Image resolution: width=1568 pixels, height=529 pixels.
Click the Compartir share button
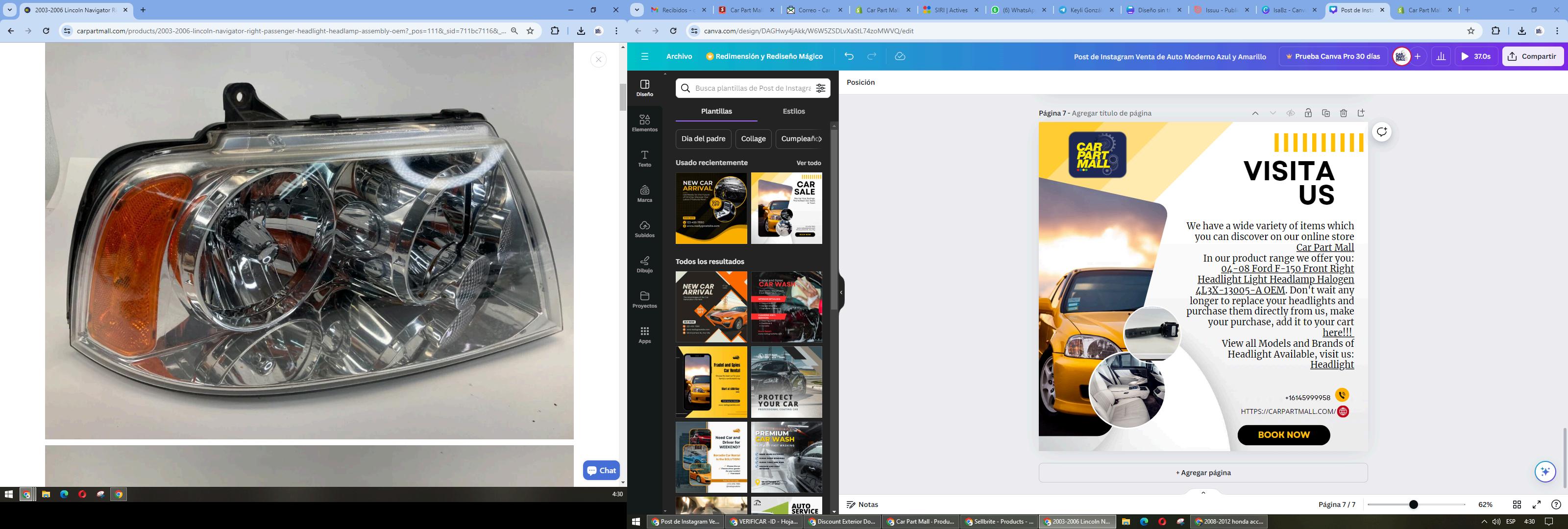(1532, 57)
